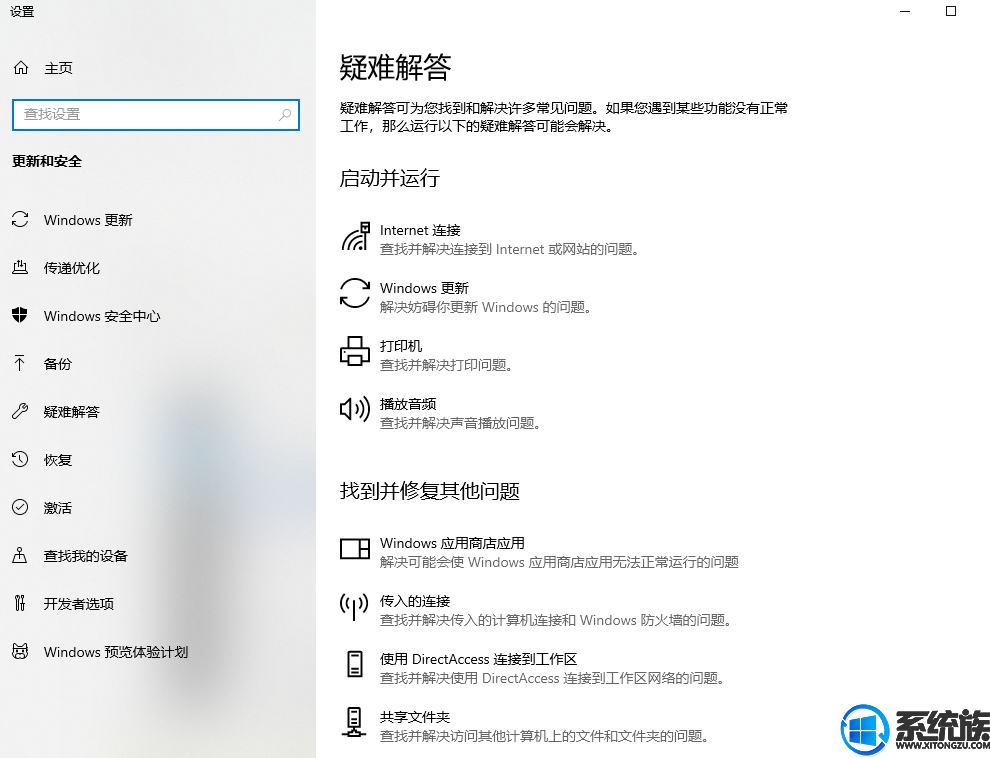Click the 查找我的设备 person-locator icon

(x=20, y=555)
